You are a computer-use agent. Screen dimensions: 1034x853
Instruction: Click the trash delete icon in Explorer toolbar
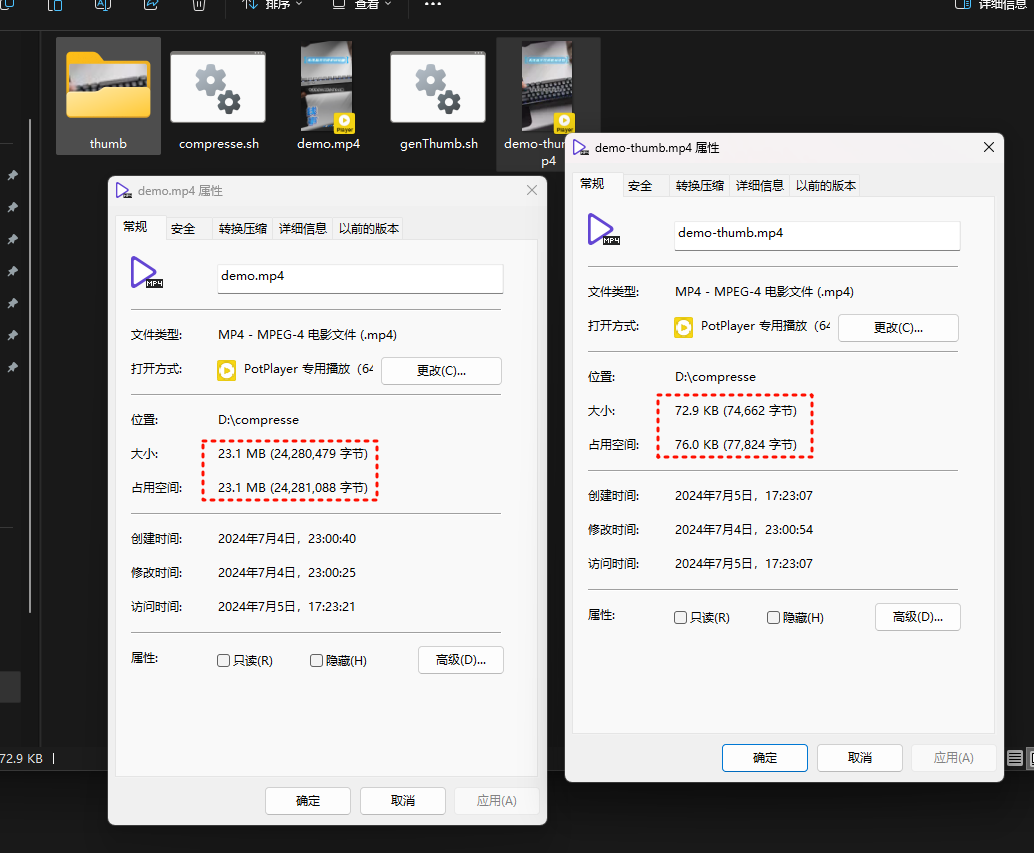click(x=198, y=5)
